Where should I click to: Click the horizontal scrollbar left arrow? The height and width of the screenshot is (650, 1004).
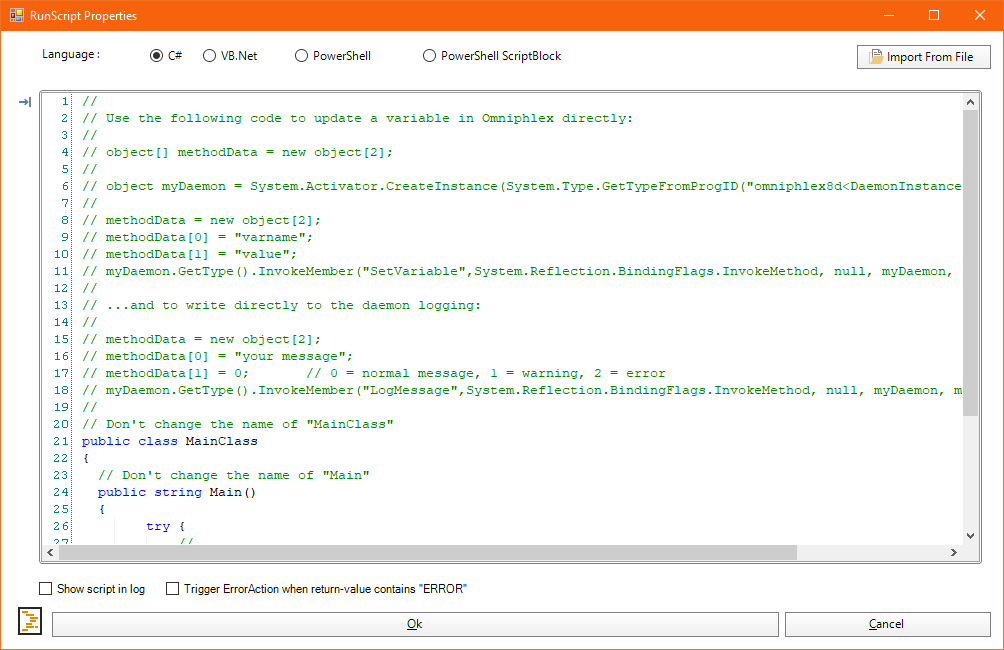click(x=51, y=552)
